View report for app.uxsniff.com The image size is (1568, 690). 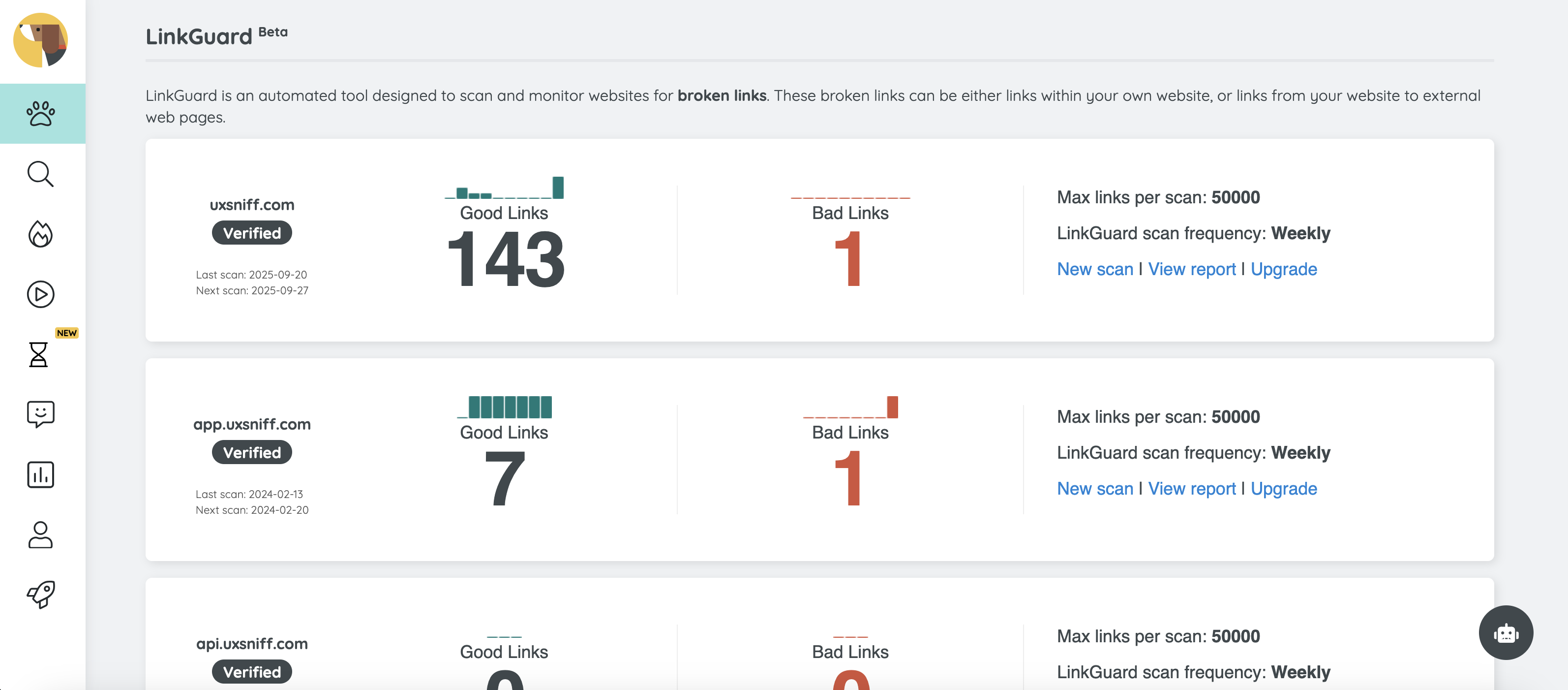coord(1191,488)
